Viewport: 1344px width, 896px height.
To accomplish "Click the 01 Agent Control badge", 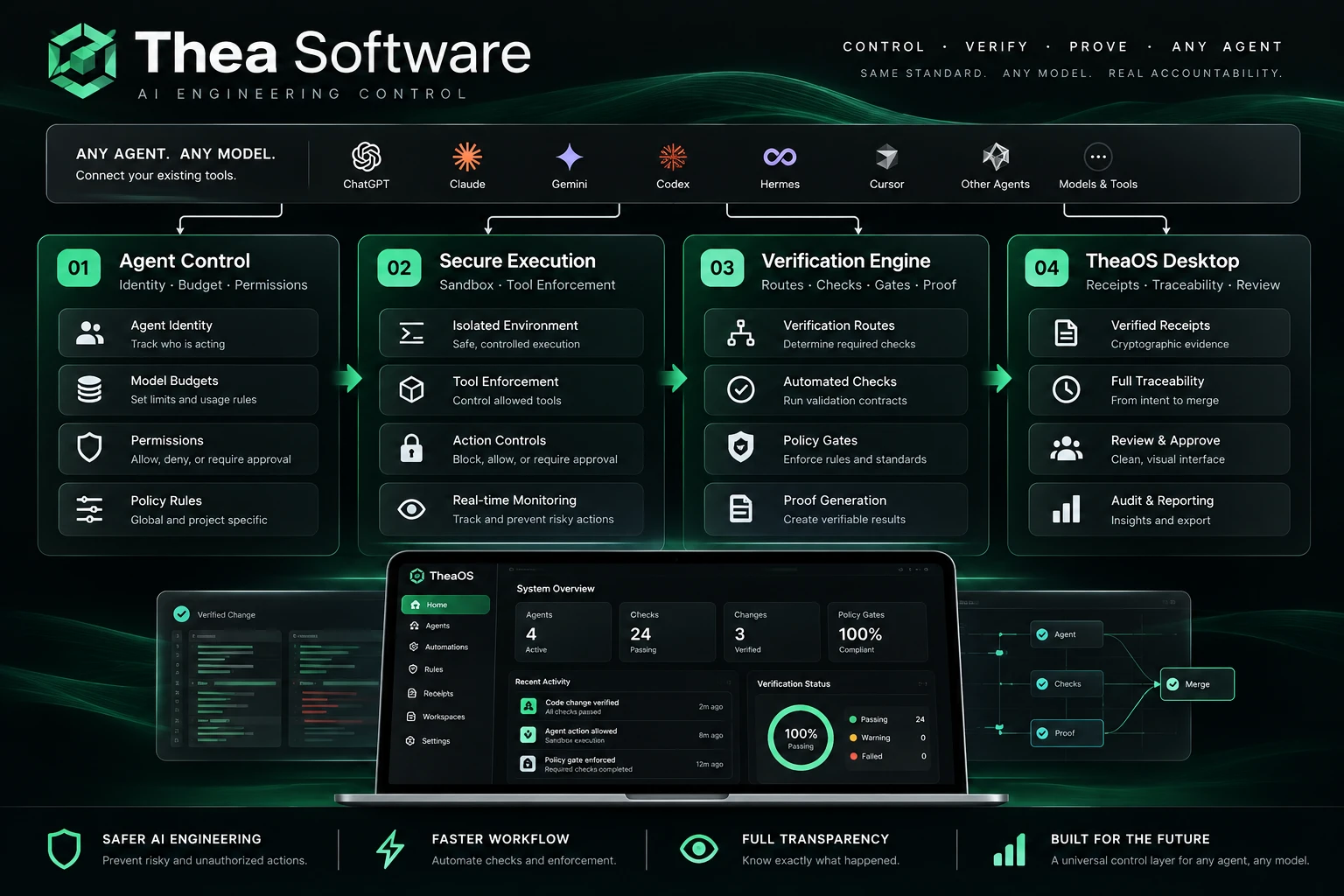I will point(79,268).
